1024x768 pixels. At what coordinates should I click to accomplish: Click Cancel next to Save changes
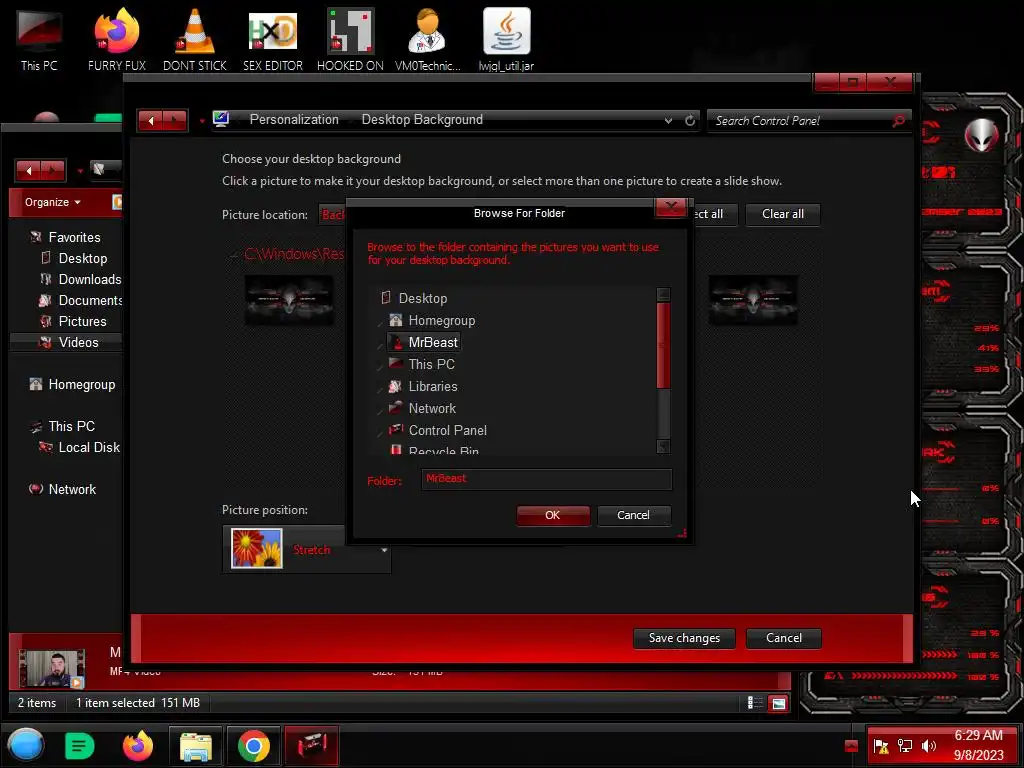[x=784, y=638]
